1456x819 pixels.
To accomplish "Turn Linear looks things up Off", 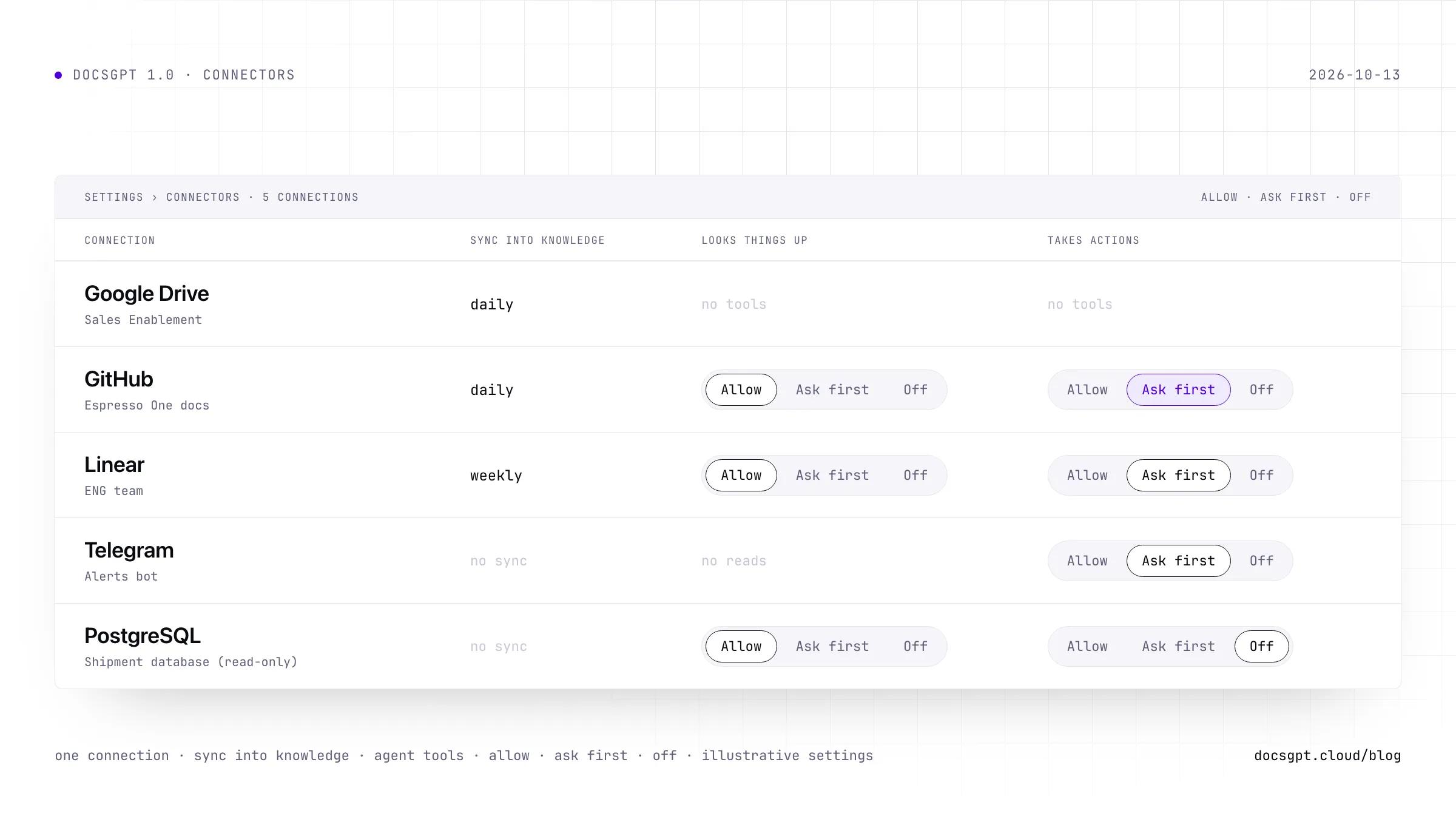I will tap(915, 475).
